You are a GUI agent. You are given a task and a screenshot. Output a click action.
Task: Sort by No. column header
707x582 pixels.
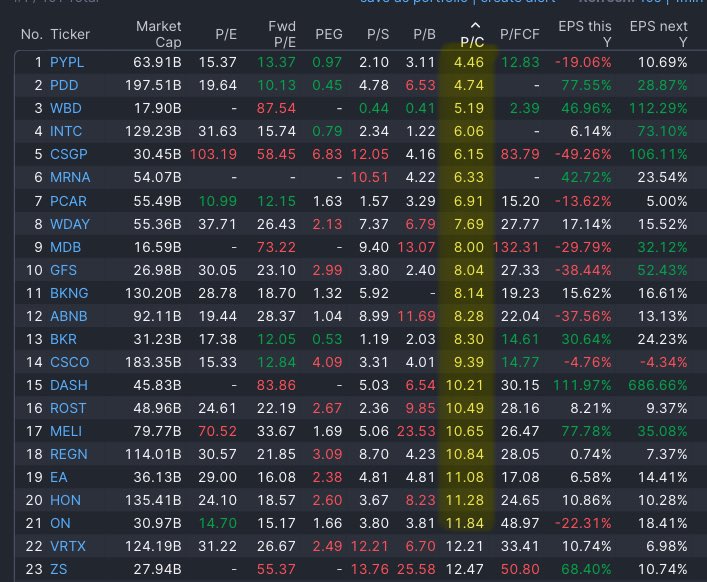32,34
